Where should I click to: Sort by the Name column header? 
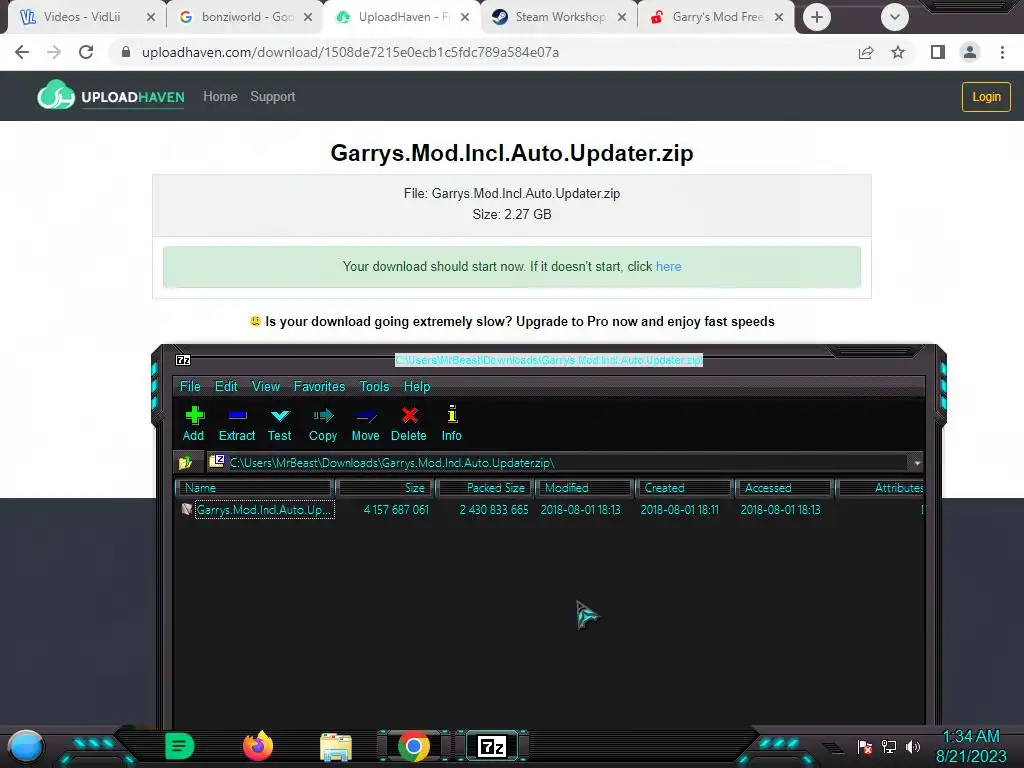point(255,488)
